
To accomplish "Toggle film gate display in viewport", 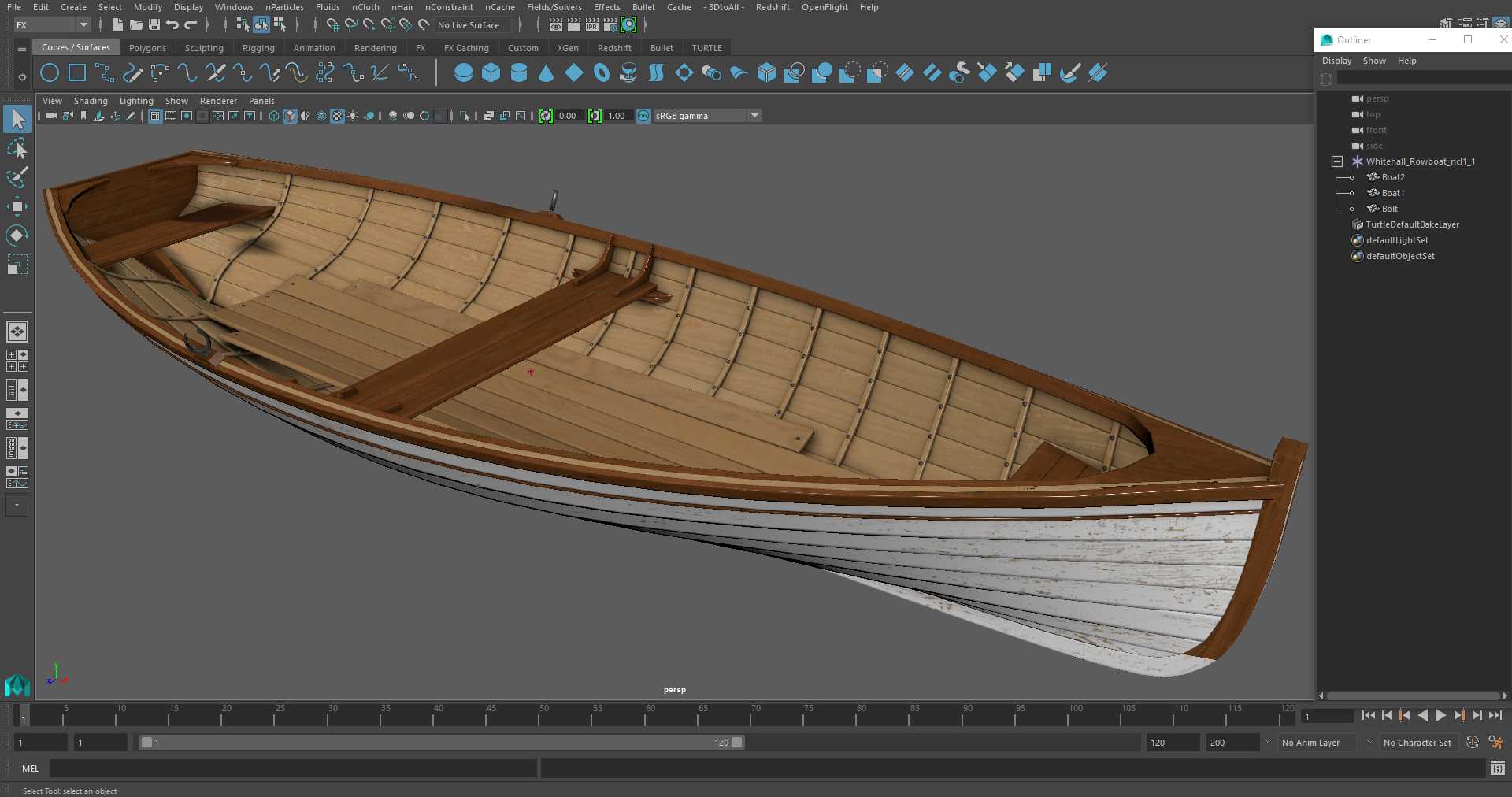I will click(x=171, y=116).
